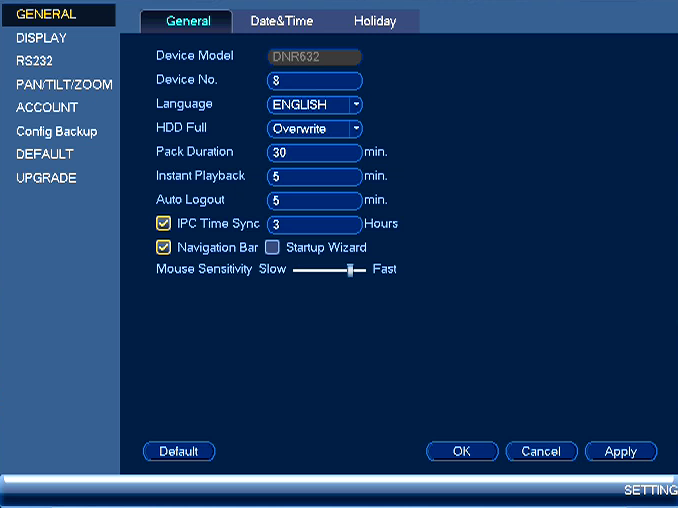Open the UPGRADE section
678x508 pixels.
coord(46,178)
